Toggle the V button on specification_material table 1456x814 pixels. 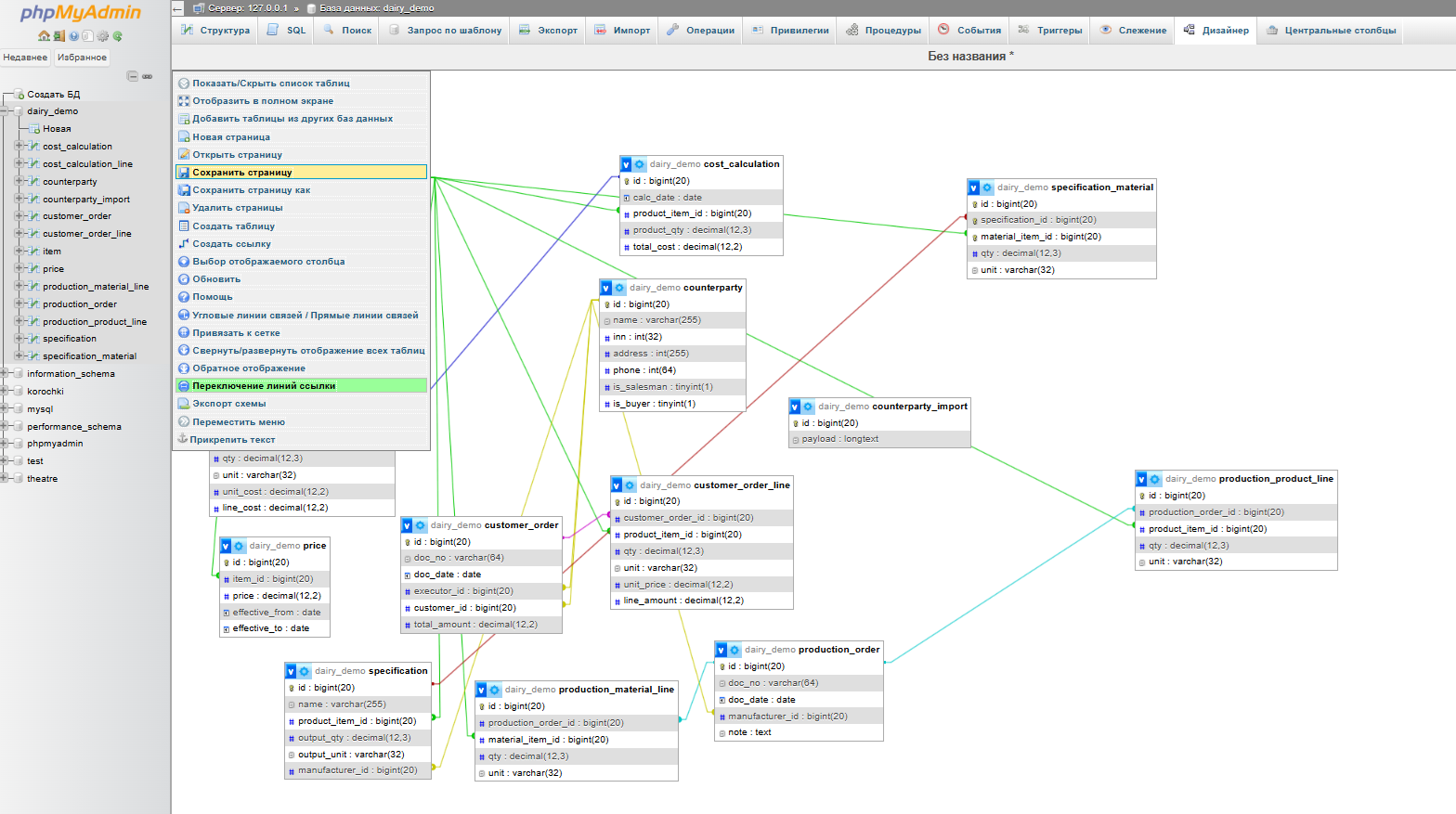click(x=974, y=187)
